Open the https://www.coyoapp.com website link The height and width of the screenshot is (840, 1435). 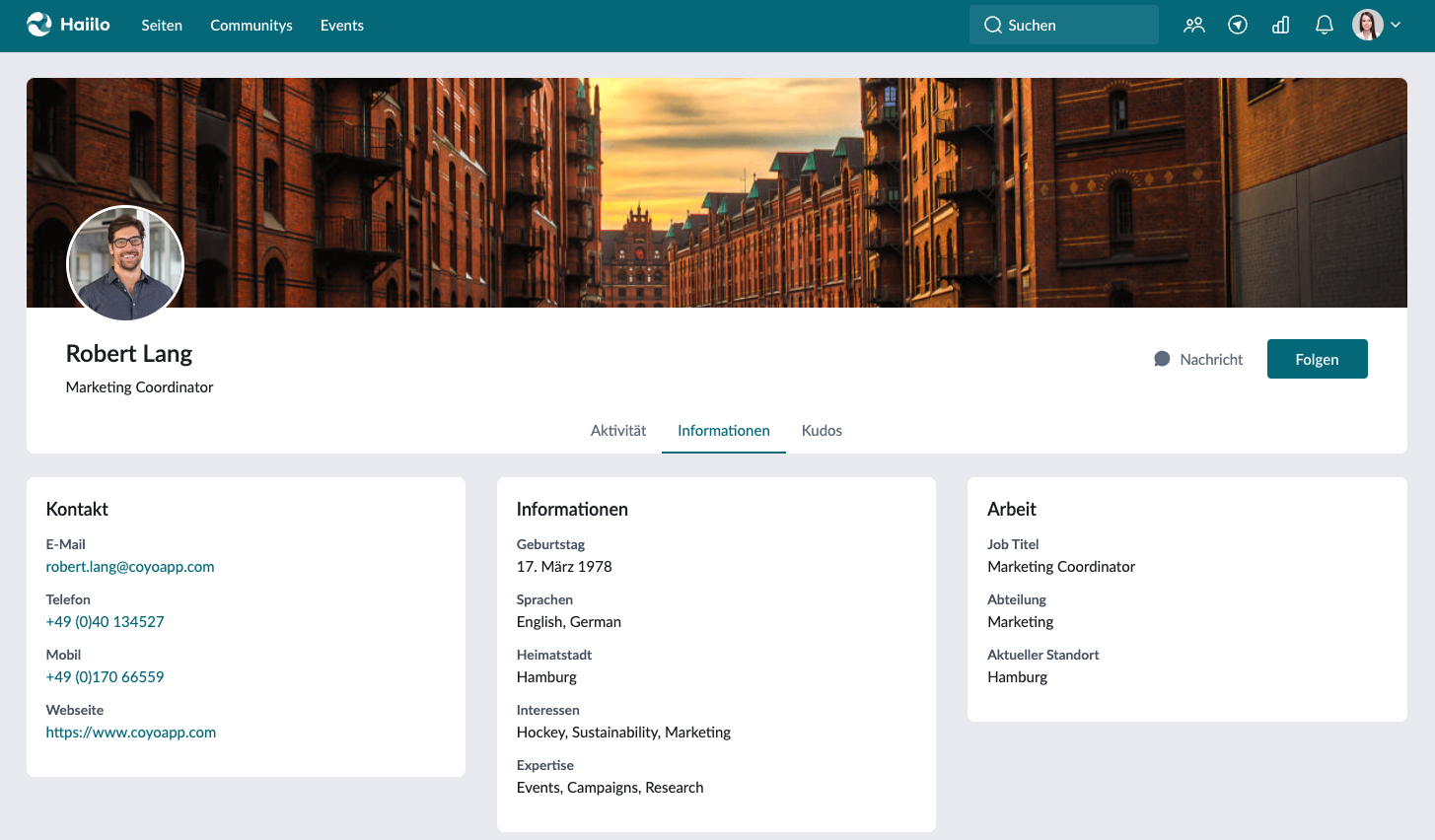(131, 733)
